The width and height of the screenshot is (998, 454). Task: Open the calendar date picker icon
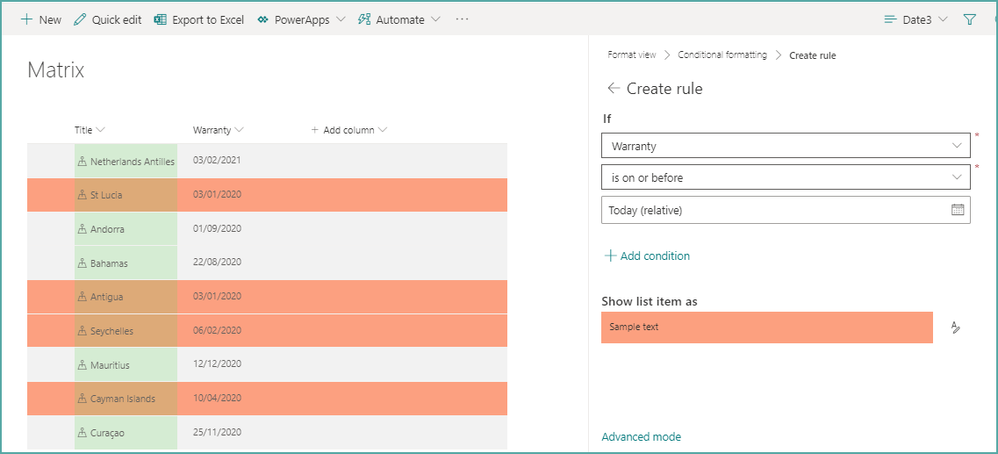tap(957, 210)
